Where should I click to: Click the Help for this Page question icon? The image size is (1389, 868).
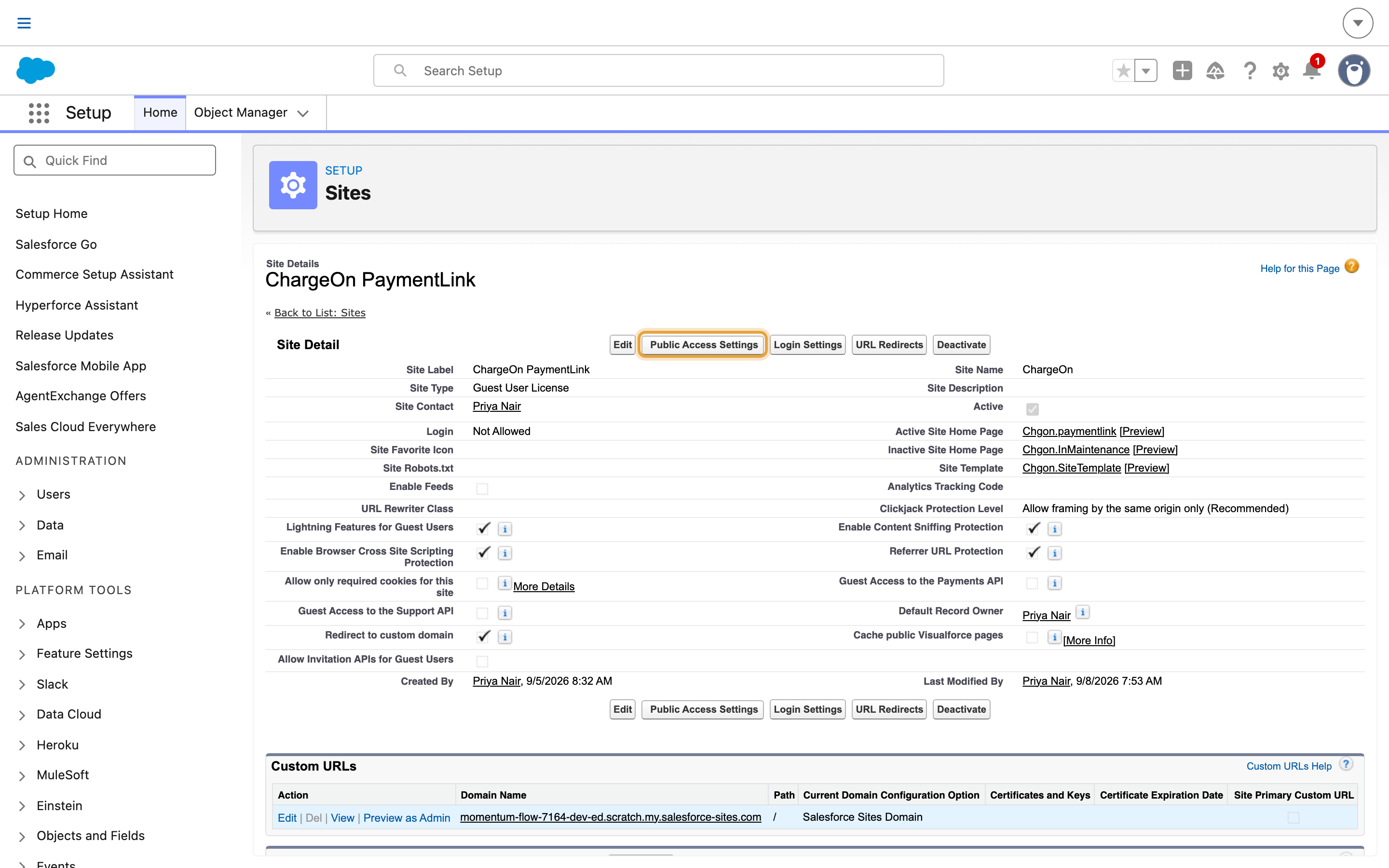[1352, 266]
